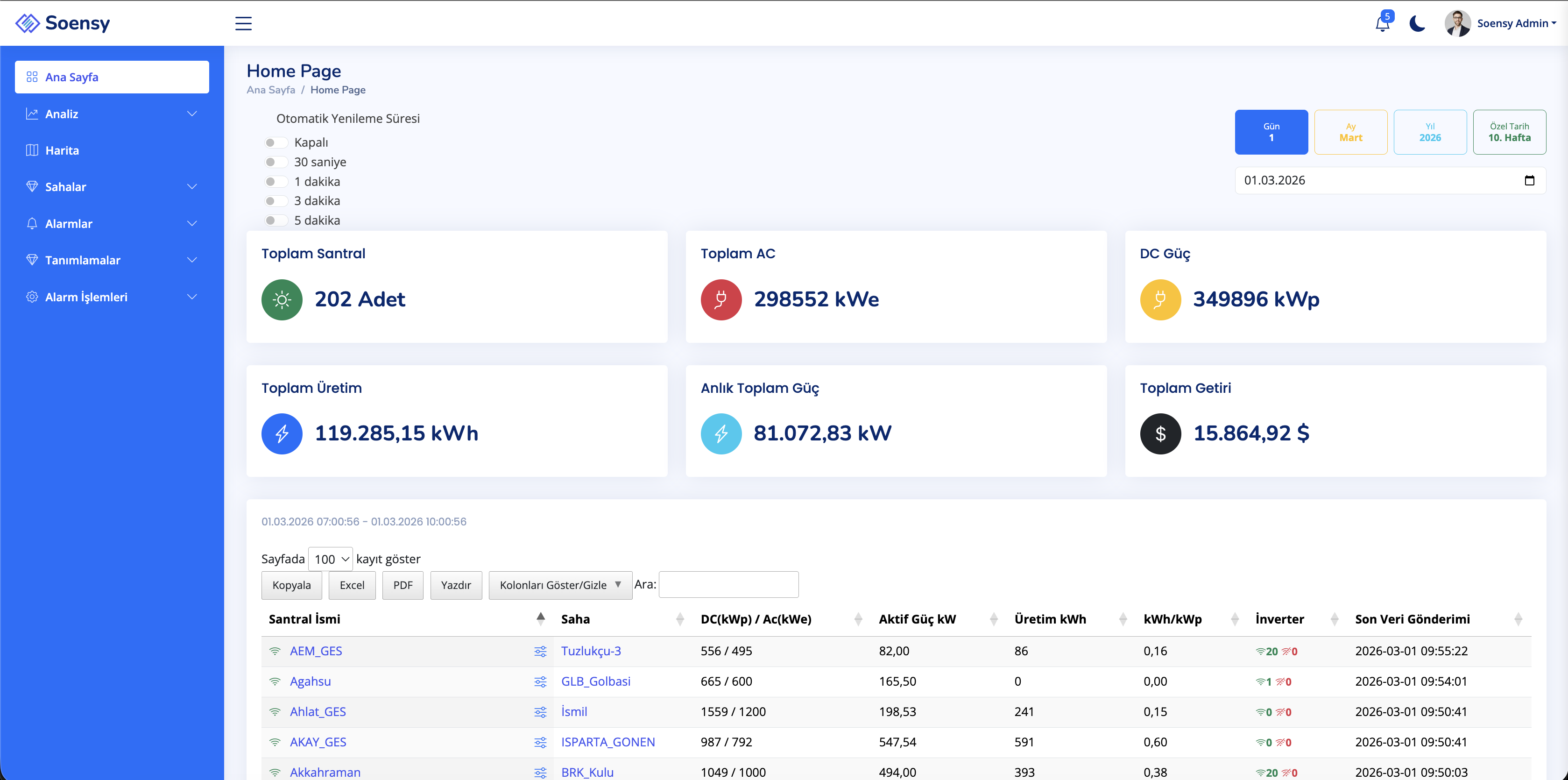Enable 5 dakika auto refresh
The image size is (1568, 780).
click(x=276, y=220)
